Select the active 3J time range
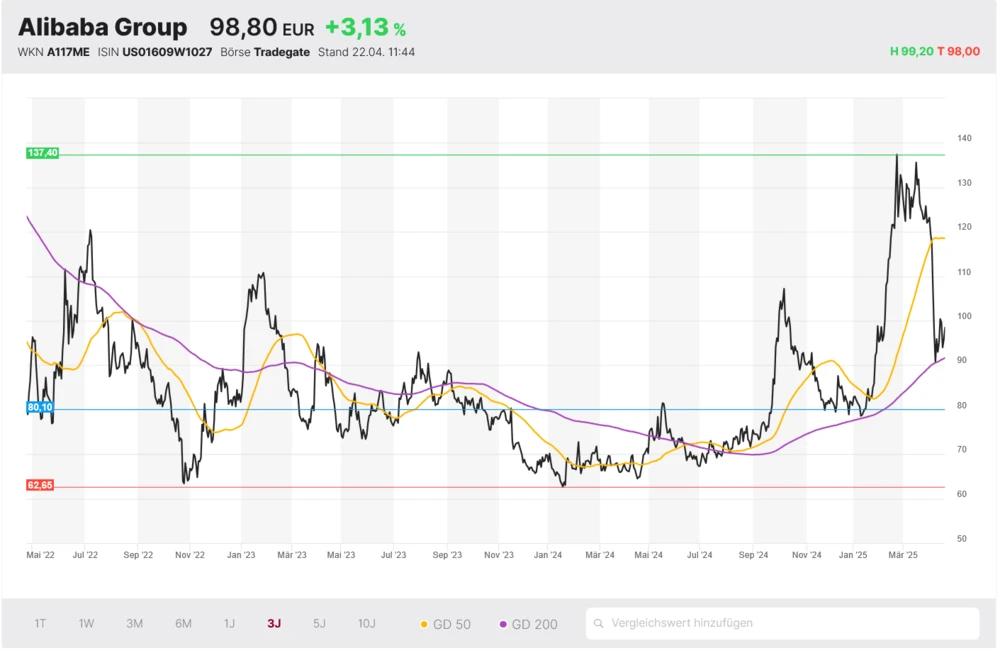The height and width of the screenshot is (653, 1000). pyautogui.click(x=274, y=624)
